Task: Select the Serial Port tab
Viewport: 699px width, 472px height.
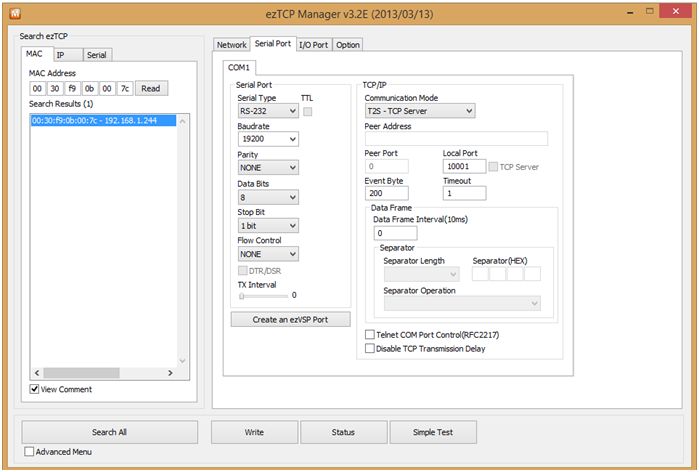Action: click(x=273, y=44)
